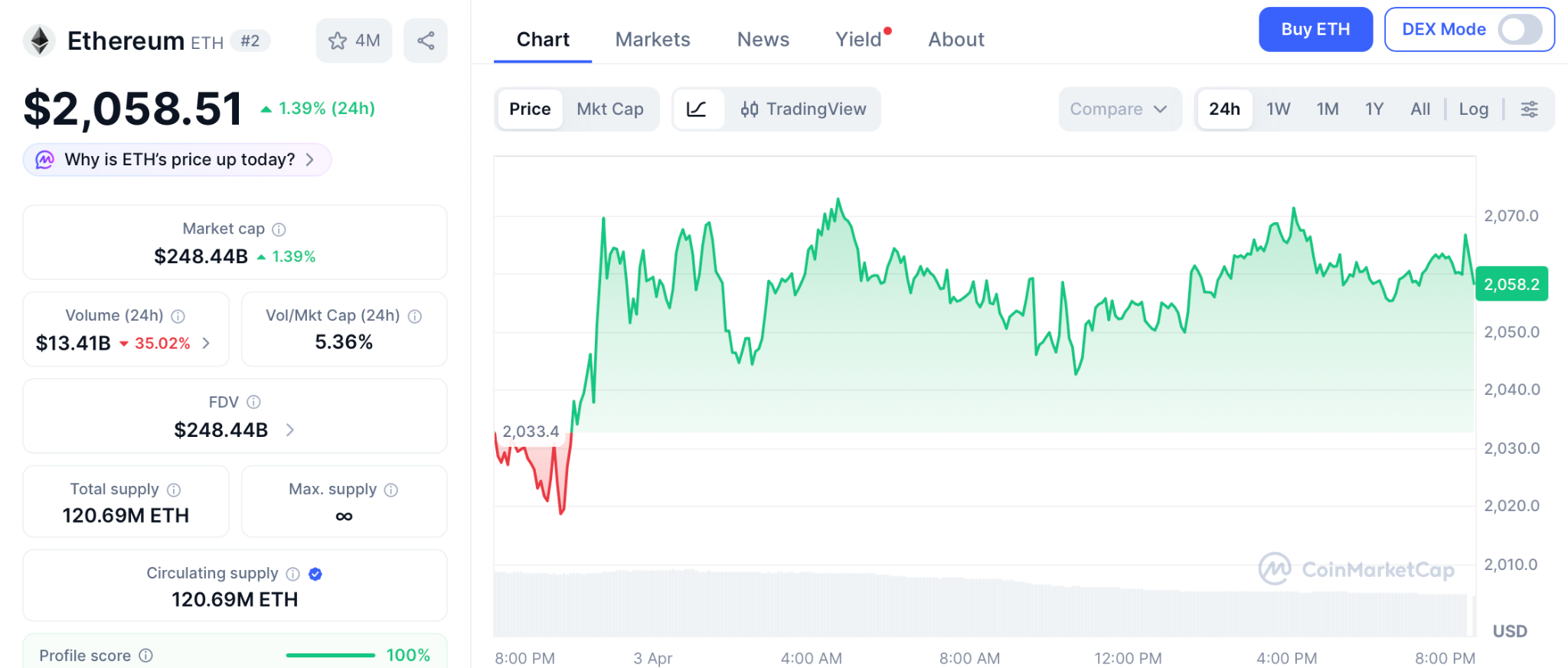This screenshot has height=668, width=1568.
Task: Open the News tab
Action: click(763, 40)
